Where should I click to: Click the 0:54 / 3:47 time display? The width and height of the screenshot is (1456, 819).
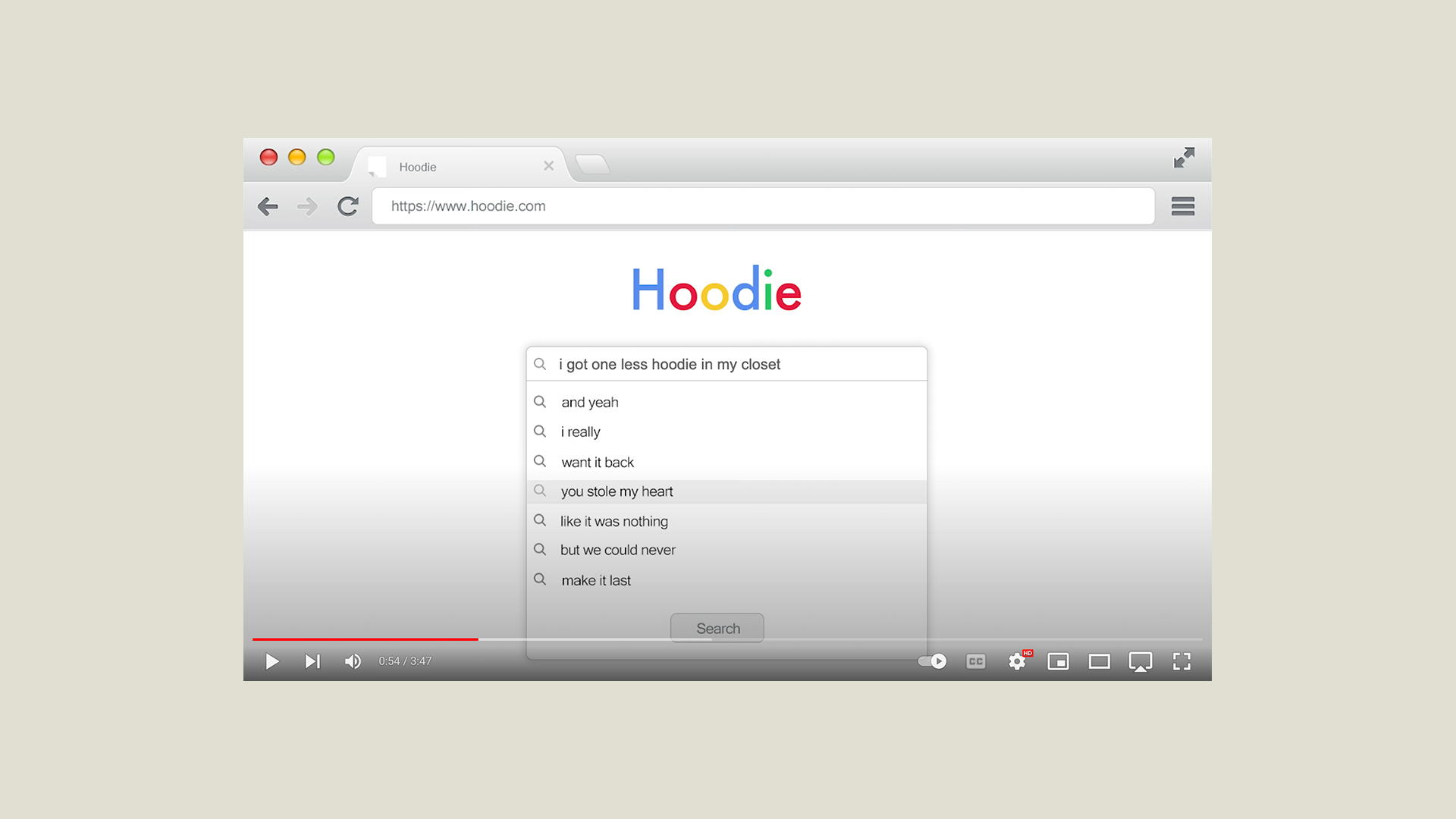[x=405, y=661]
